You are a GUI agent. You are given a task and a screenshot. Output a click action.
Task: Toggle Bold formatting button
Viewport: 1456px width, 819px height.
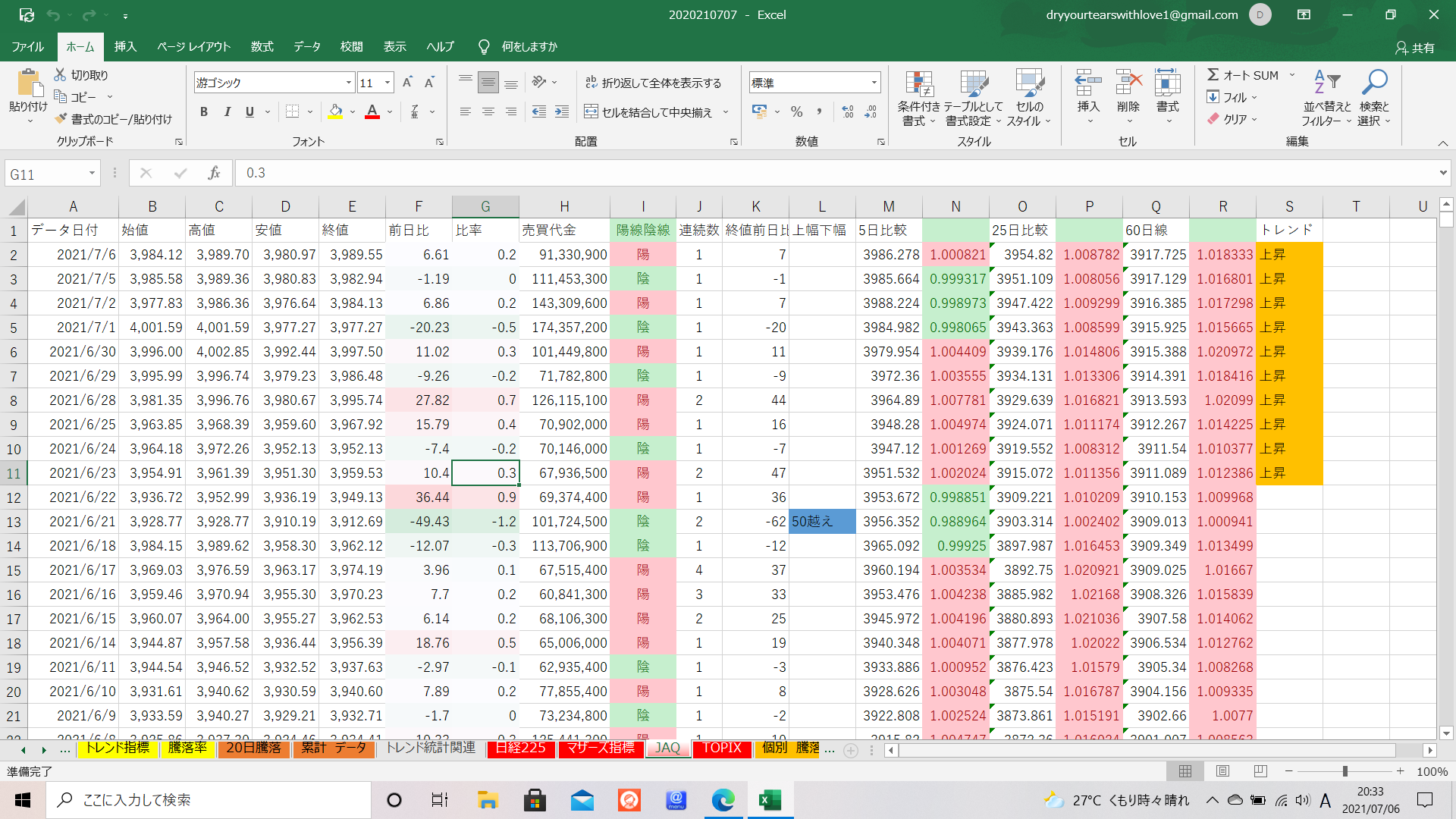coord(203,112)
